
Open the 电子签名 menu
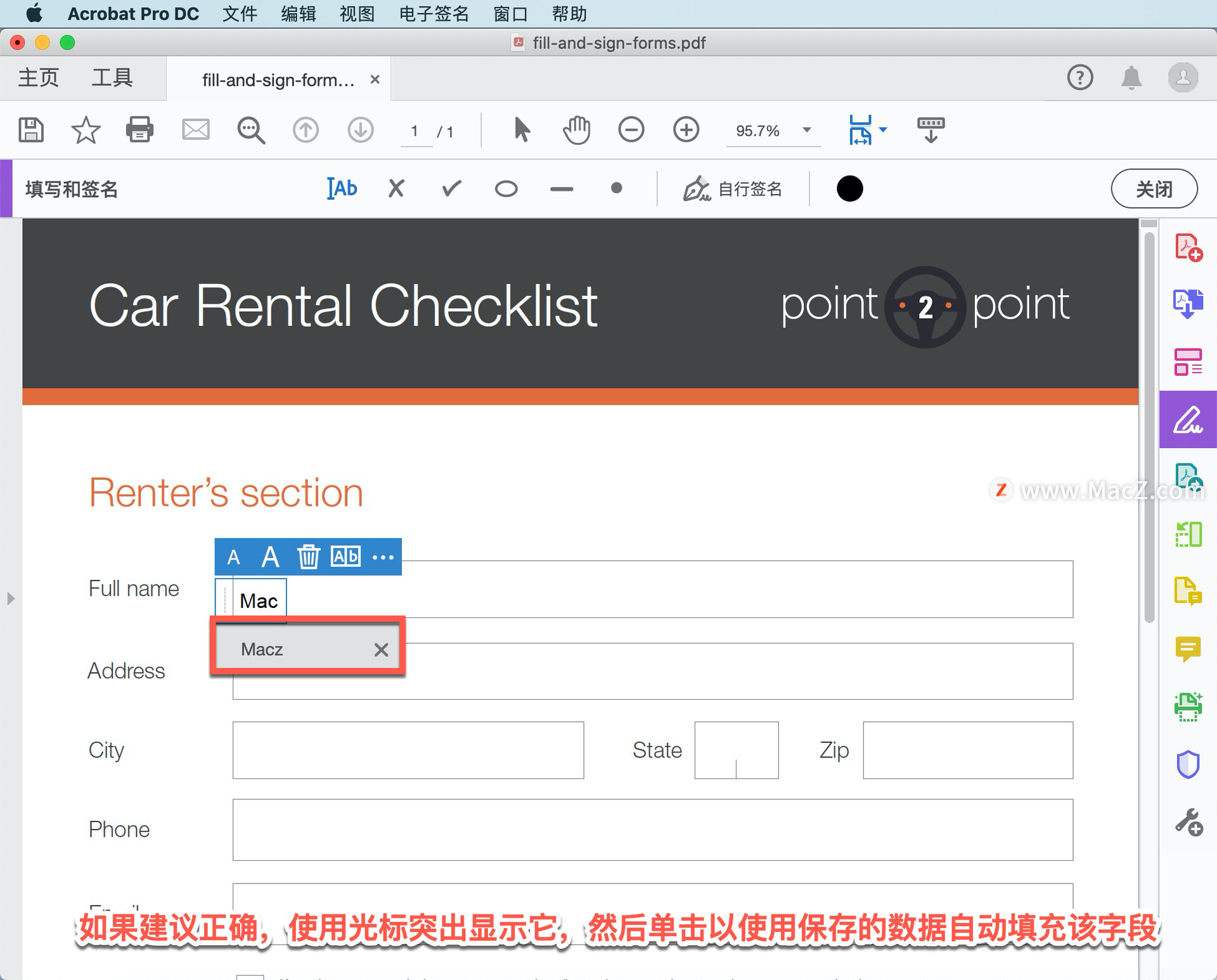tap(434, 13)
